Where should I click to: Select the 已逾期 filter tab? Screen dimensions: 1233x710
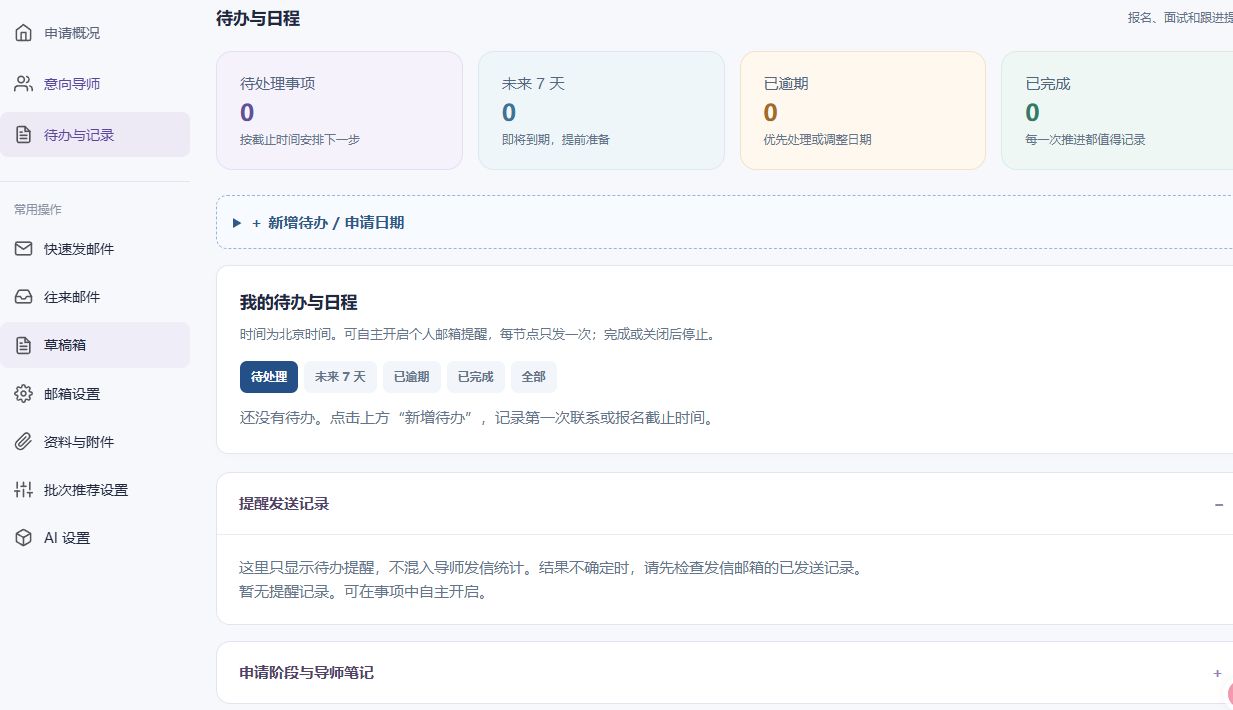pos(411,377)
